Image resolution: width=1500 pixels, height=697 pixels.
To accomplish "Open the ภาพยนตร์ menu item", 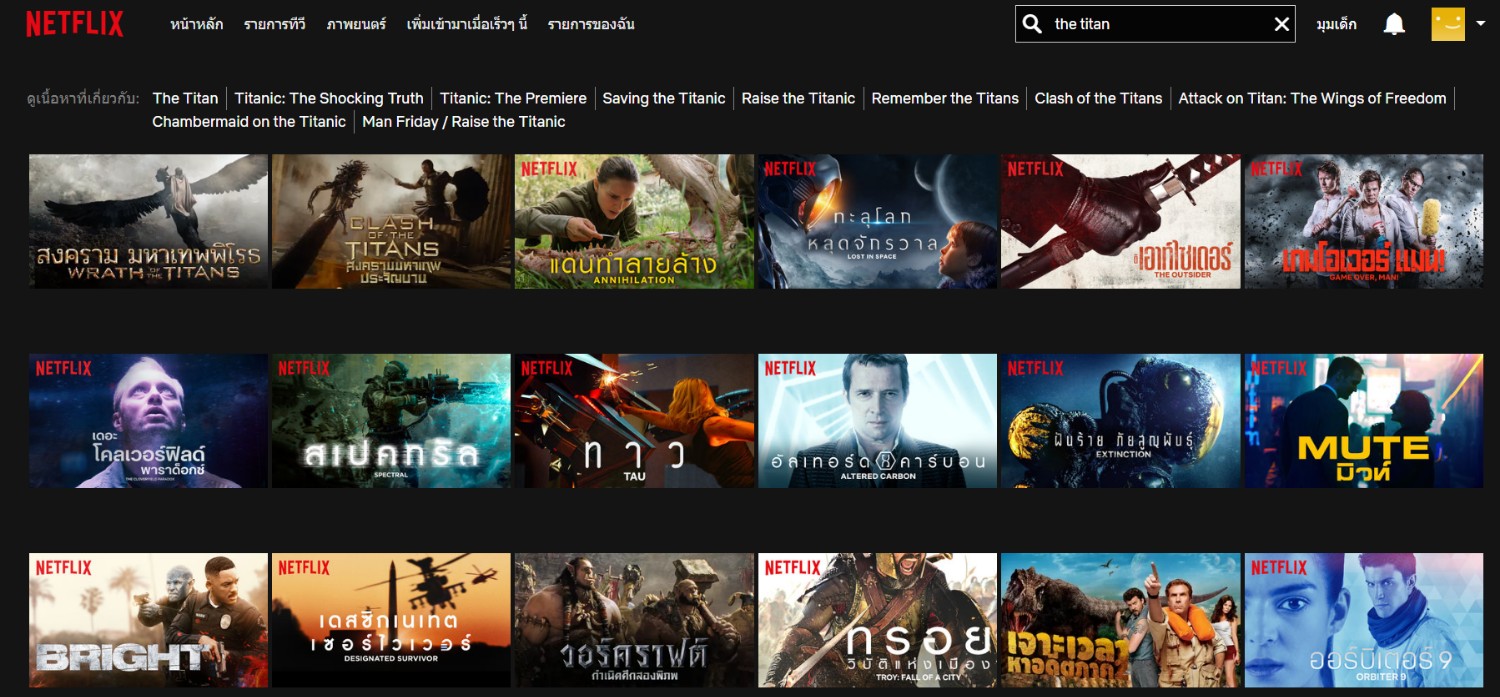I will tap(356, 24).
